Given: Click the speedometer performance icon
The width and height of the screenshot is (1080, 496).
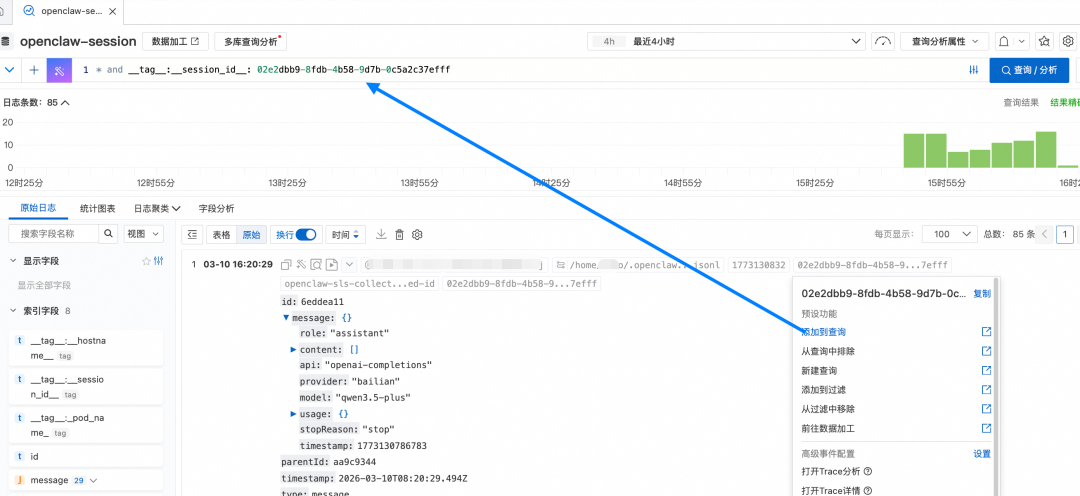Looking at the screenshot, I should click(882, 41).
